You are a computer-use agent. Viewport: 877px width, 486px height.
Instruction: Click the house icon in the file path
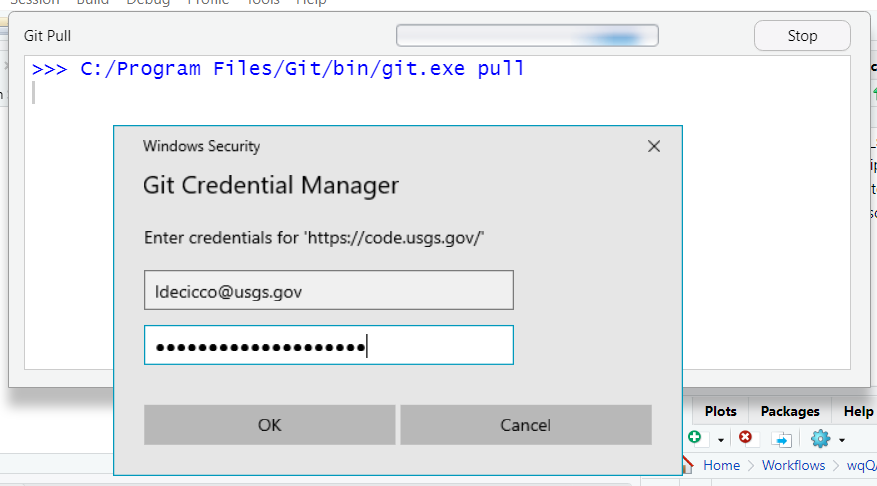[x=687, y=465]
